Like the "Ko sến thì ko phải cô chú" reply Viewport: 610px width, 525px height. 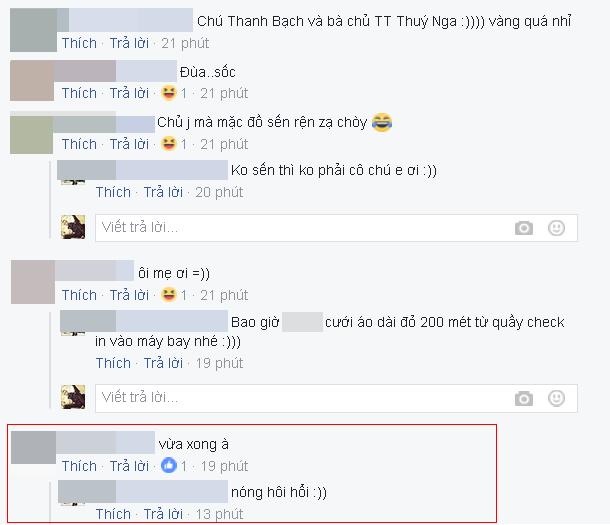click(113, 192)
